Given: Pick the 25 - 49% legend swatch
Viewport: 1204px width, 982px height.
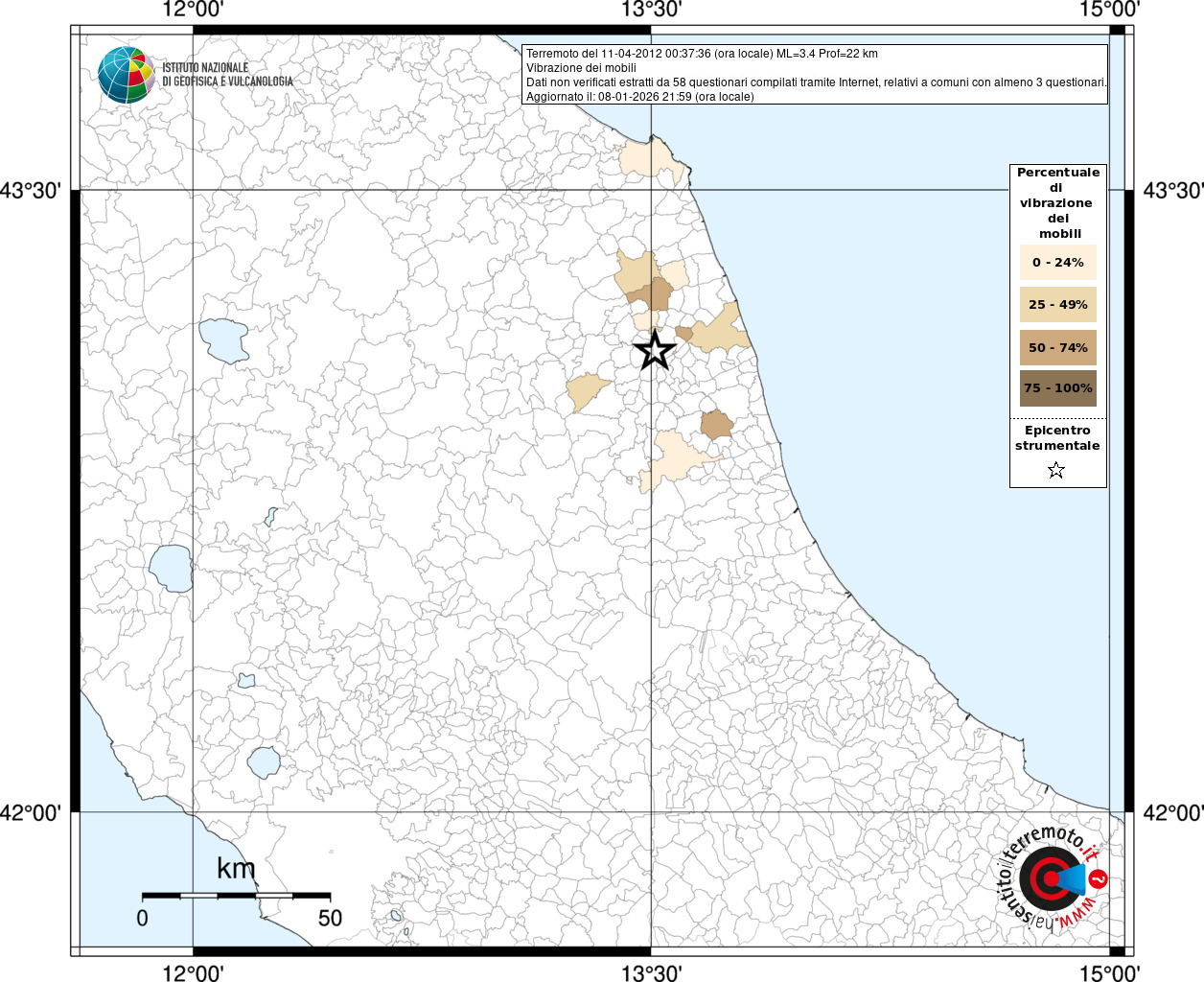Looking at the screenshot, I should (1057, 304).
